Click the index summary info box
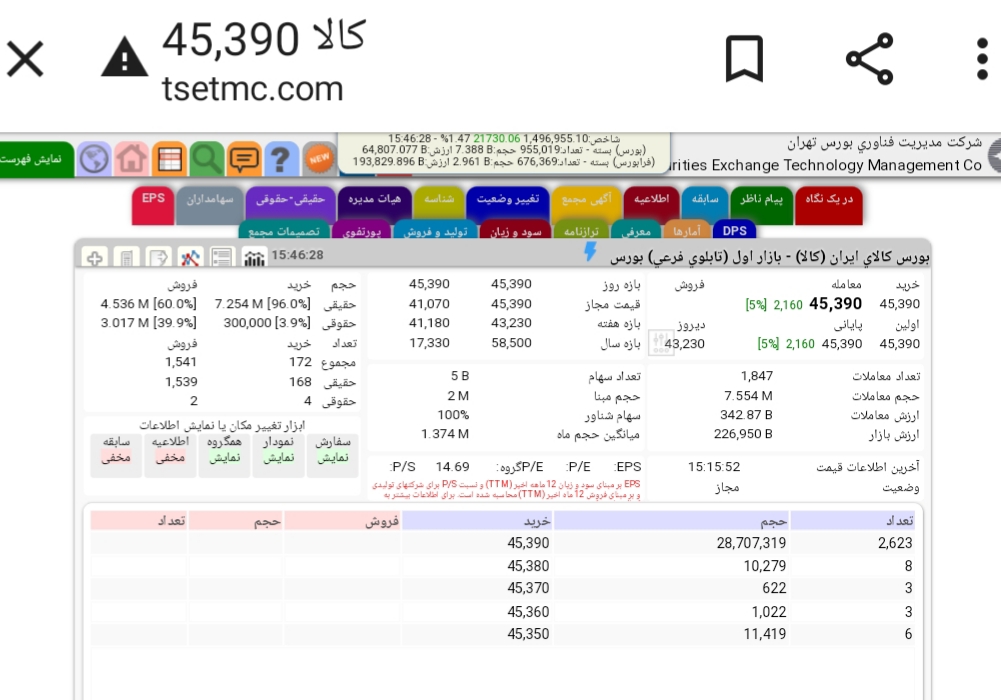Screen dimensions: 1001x700 (504, 153)
